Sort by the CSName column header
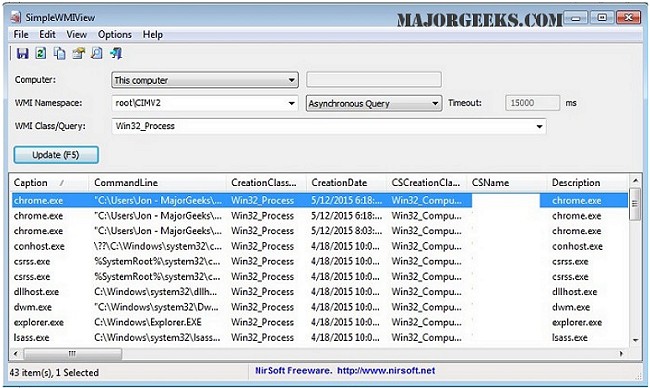 tap(507, 183)
